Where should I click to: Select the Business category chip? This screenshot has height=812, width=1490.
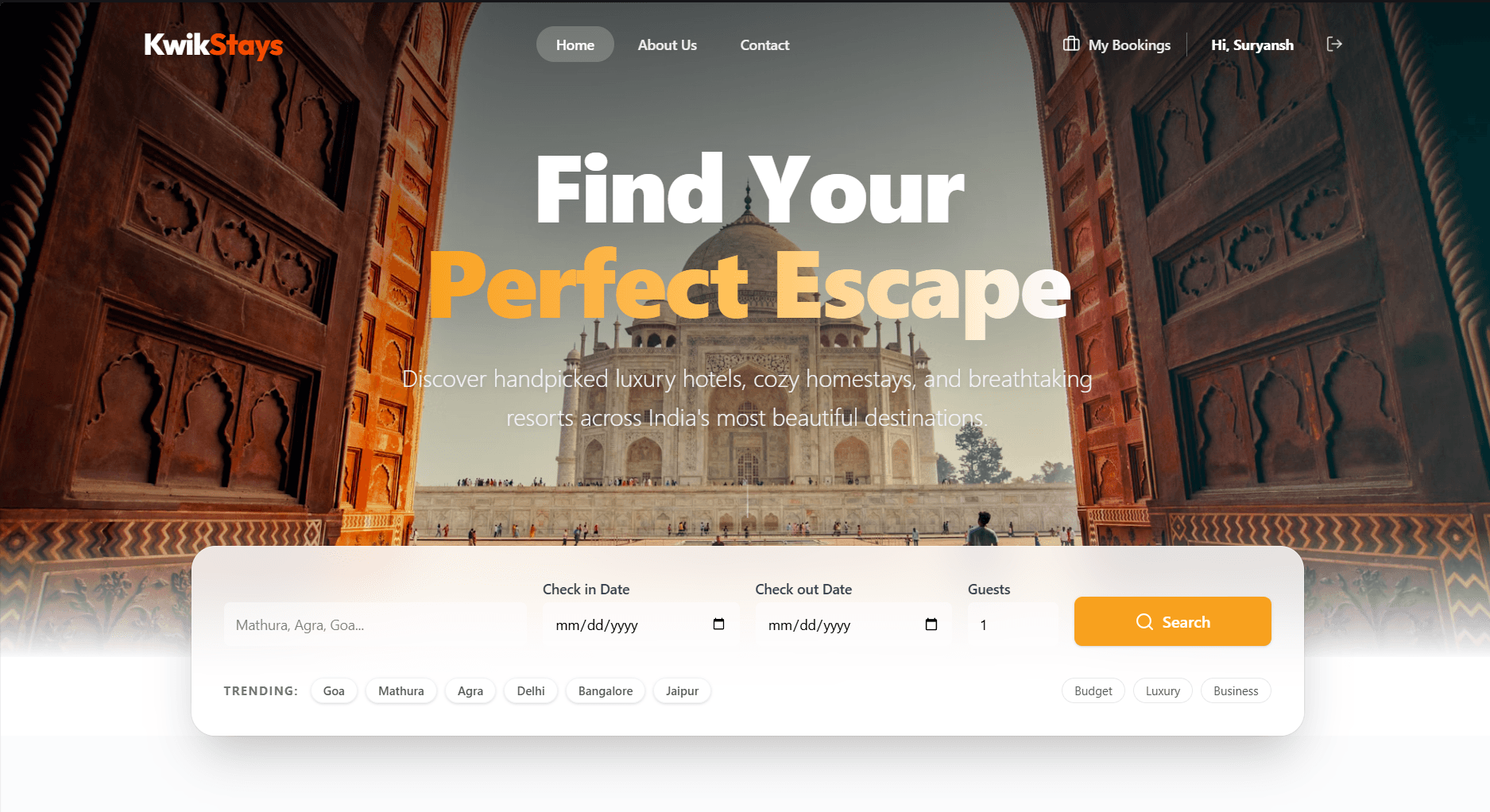click(1236, 691)
